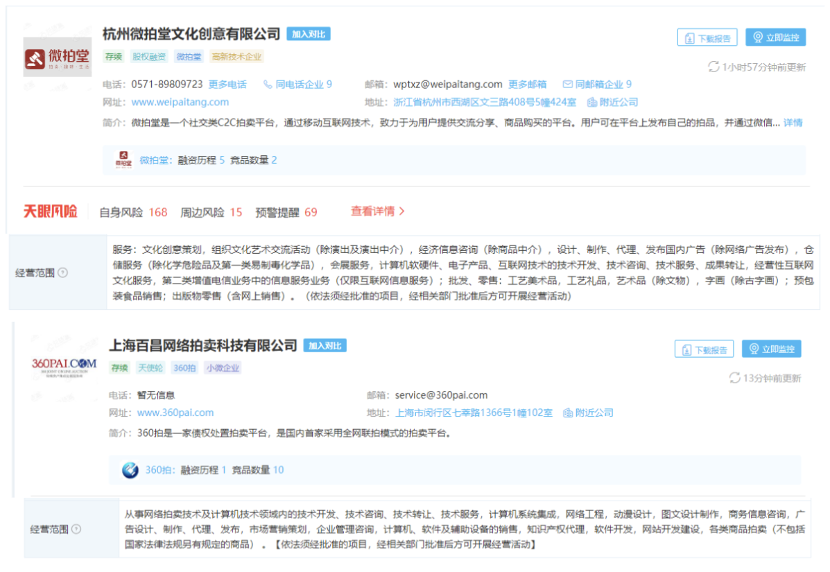Open 上海百昌网络拍卖科技有限公司 company title

203,346
